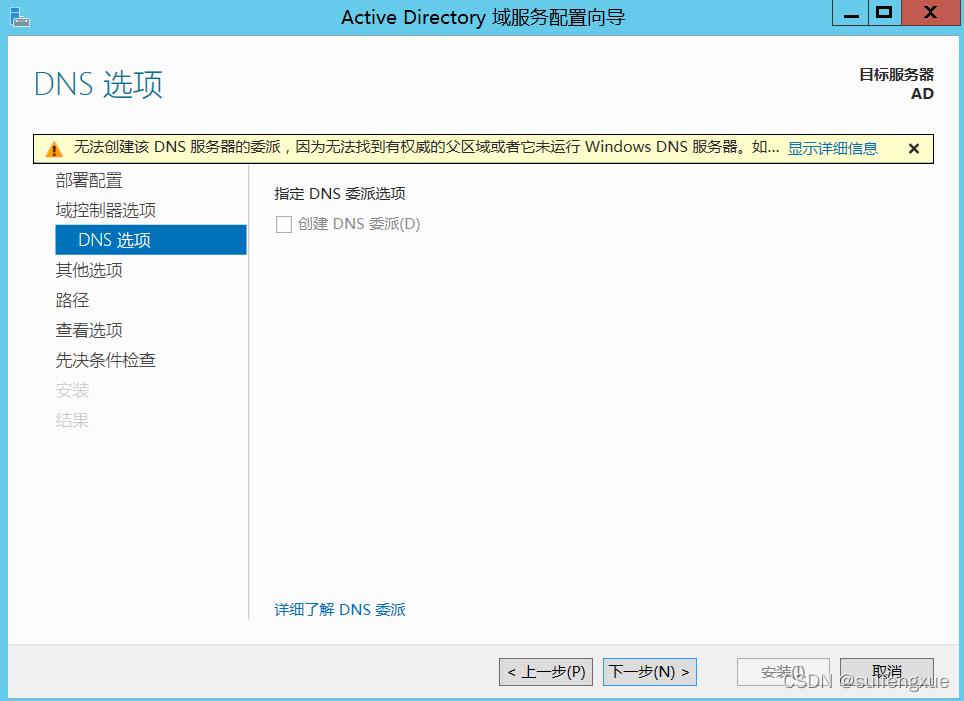Go back with the 上一步 button
This screenshot has height=701, width=964.
pos(545,671)
